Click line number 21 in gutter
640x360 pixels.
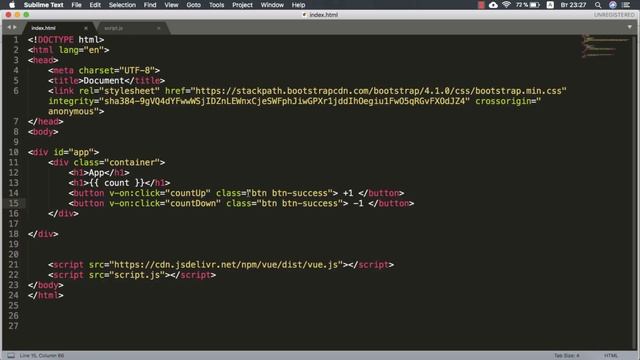tap(13, 264)
